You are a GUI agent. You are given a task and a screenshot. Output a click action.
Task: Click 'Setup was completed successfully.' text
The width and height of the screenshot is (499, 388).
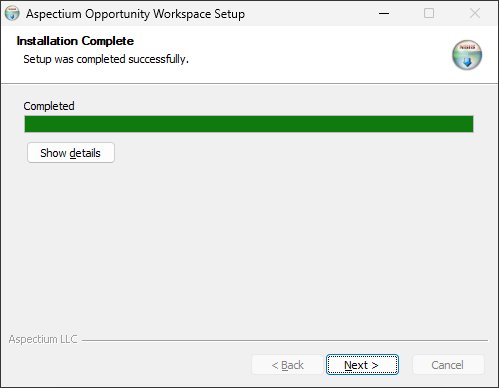[x=106, y=59]
